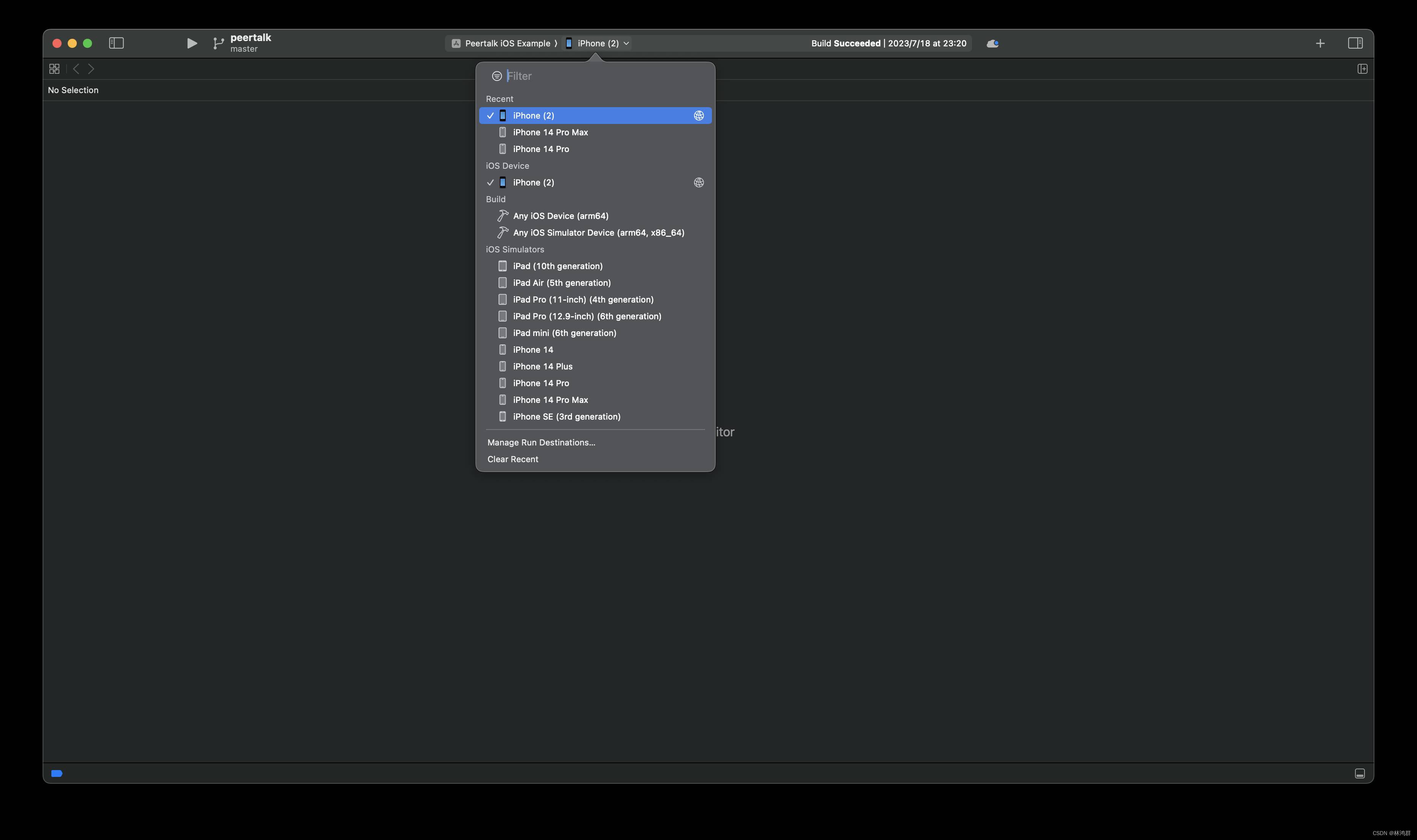Click the hammer icon beside Any iOS Simulator Device

(502, 233)
